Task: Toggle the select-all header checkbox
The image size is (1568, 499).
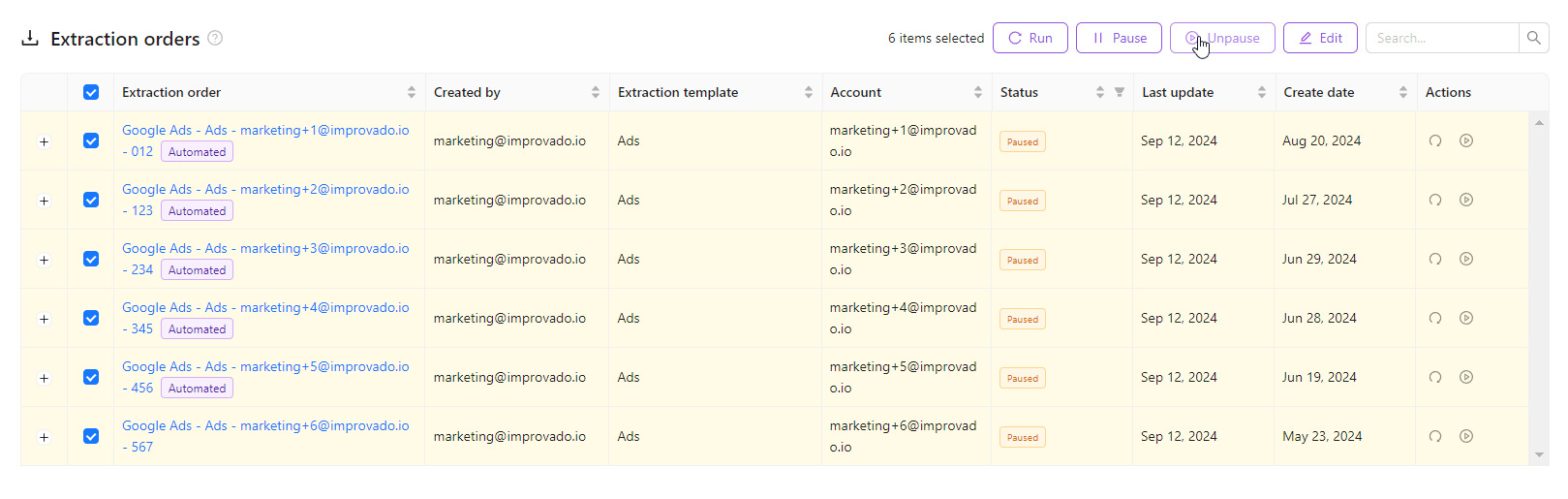Action: pyautogui.click(x=91, y=92)
